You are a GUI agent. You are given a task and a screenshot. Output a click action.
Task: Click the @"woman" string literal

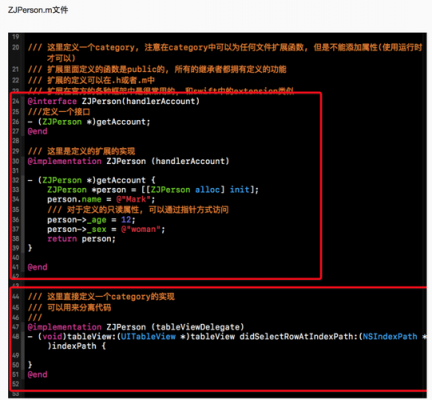pos(141,229)
